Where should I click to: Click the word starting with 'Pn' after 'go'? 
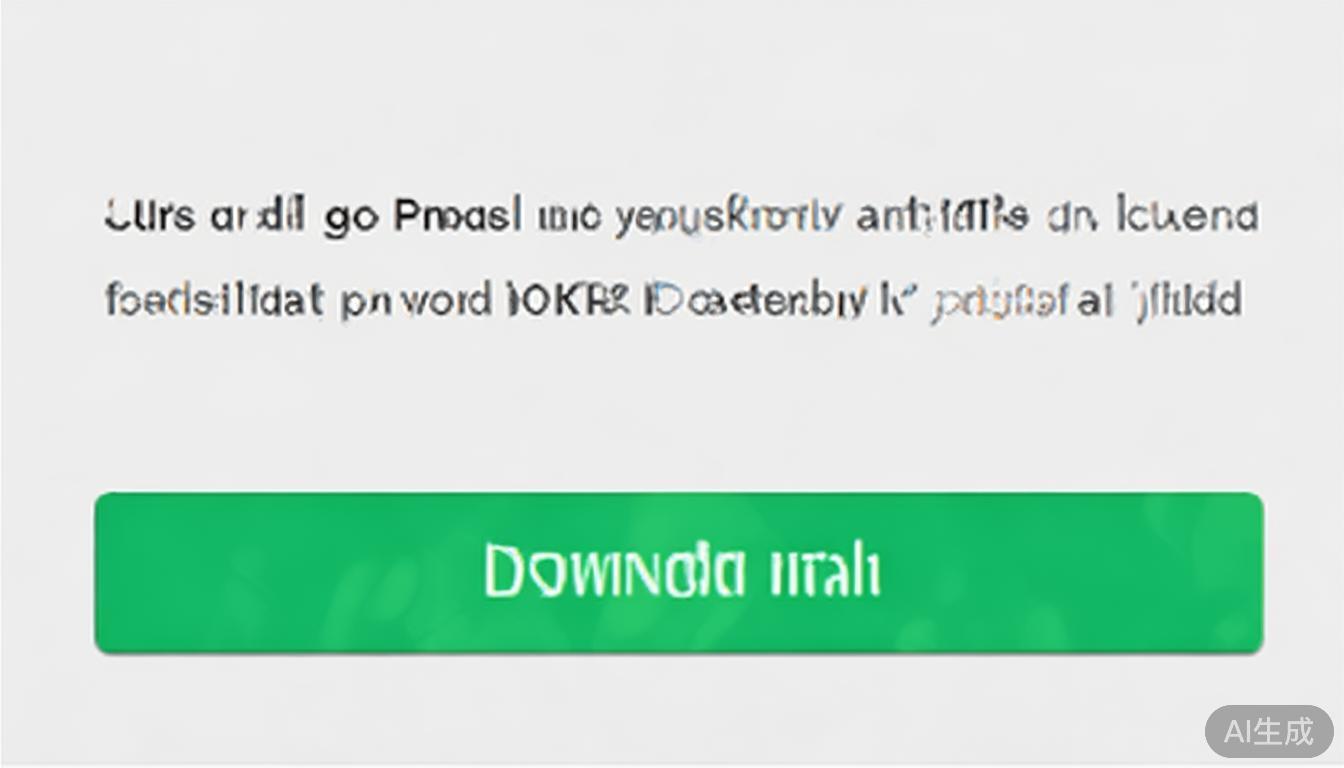point(458,216)
